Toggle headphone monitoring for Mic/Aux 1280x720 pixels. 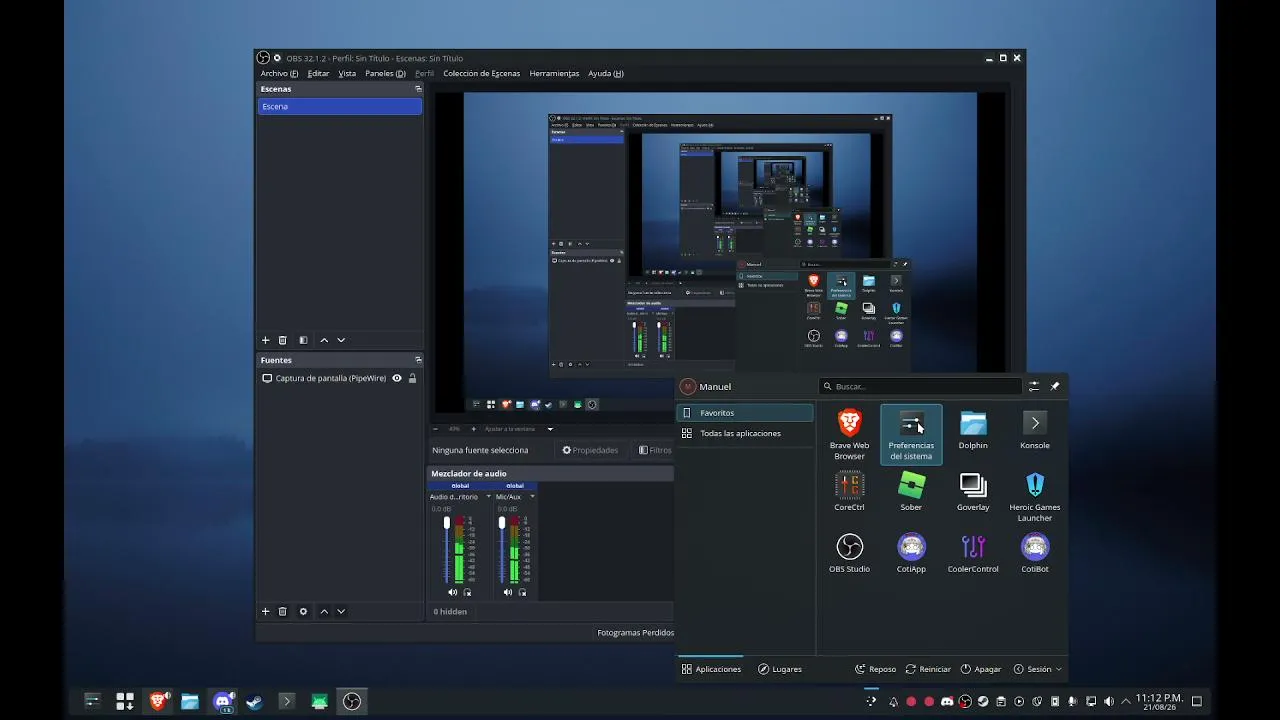522,592
